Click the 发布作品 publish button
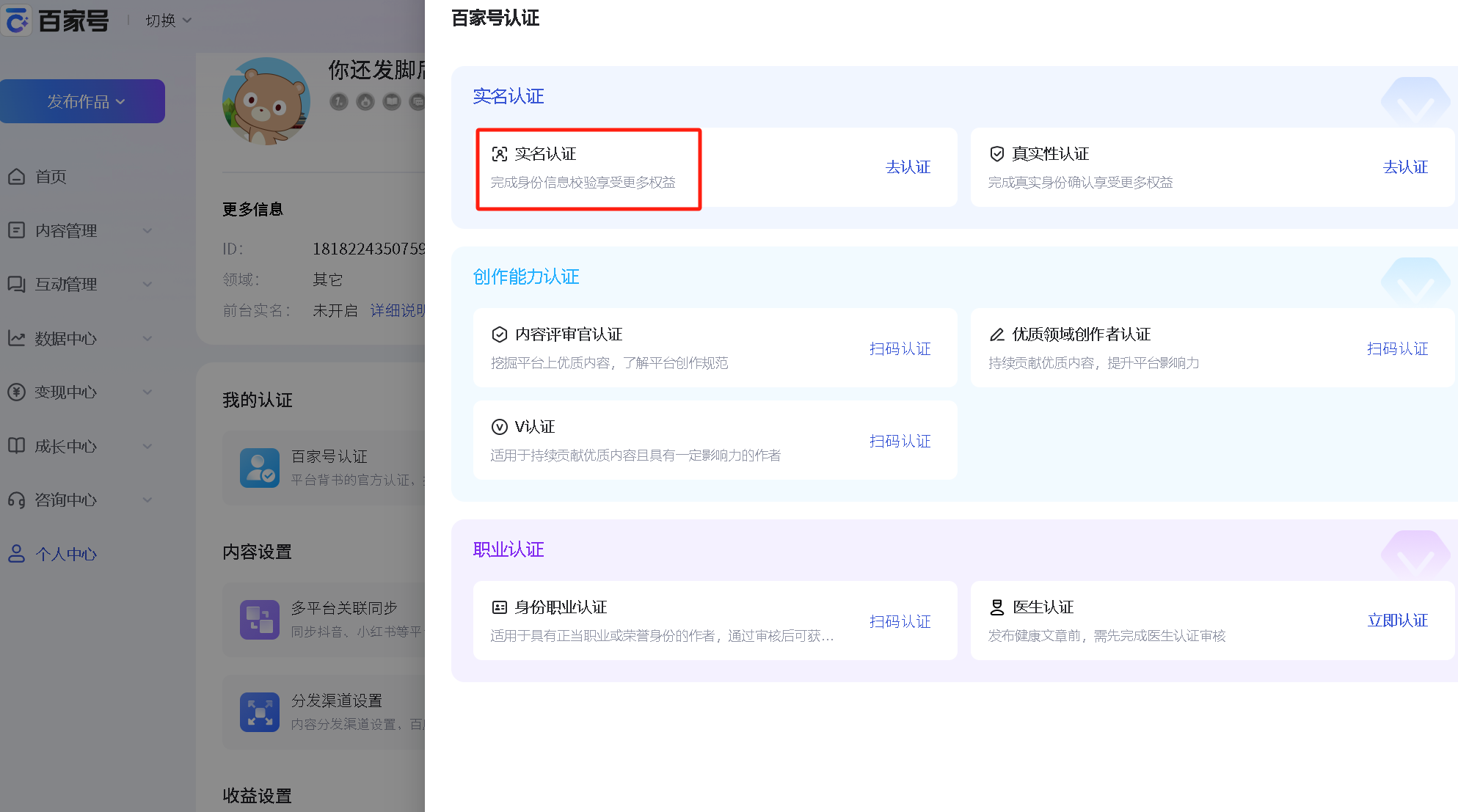The width and height of the screenshot is (1458, 812). pos(82,101)
